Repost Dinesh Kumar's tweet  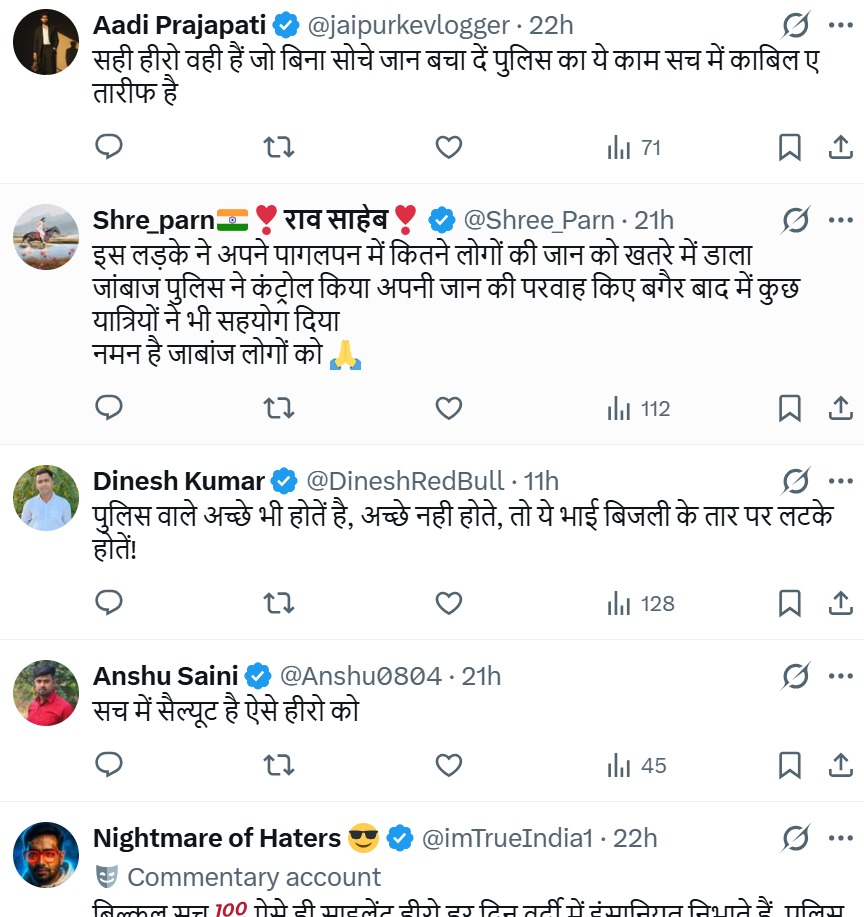(x=278, y=603)
